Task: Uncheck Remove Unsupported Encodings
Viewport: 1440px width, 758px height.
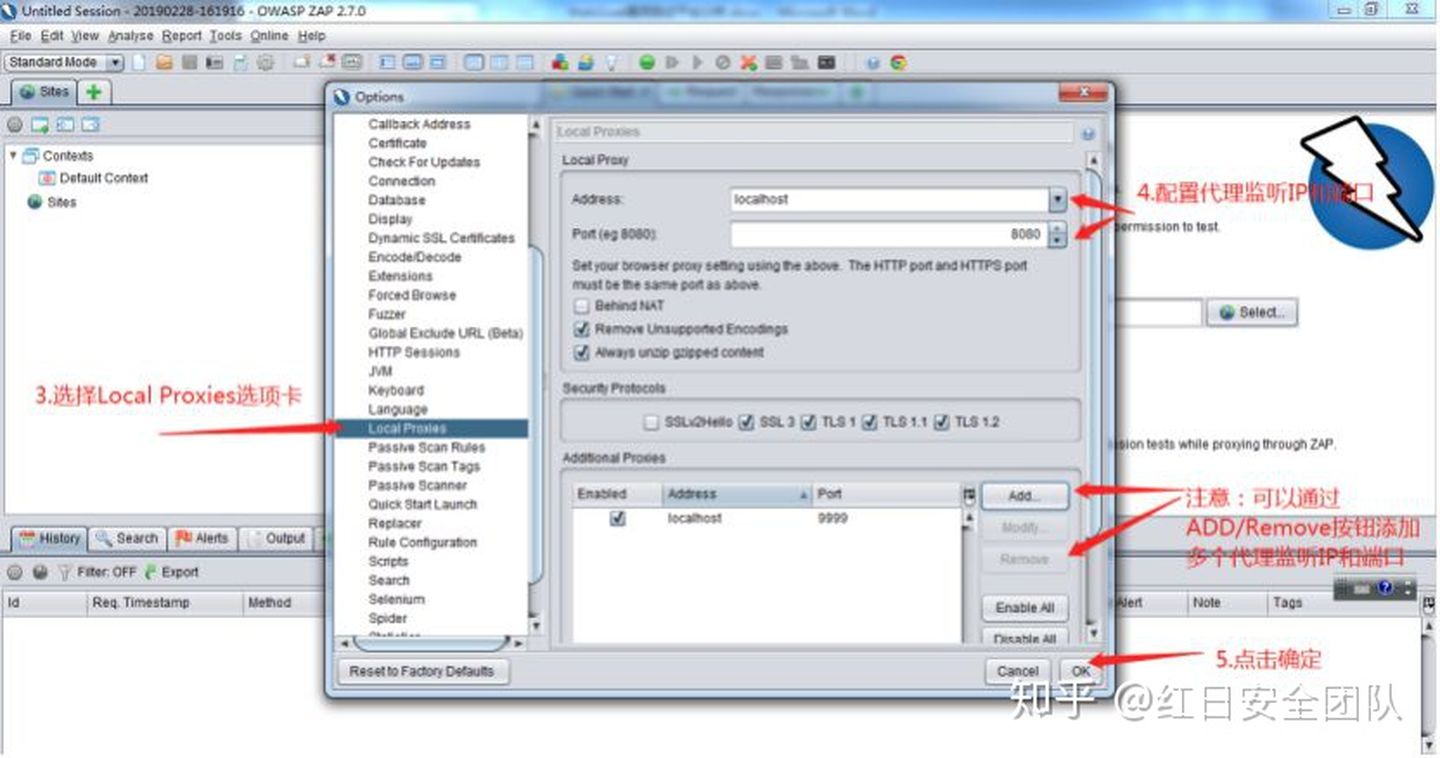Action: click(x=581, y=329)
